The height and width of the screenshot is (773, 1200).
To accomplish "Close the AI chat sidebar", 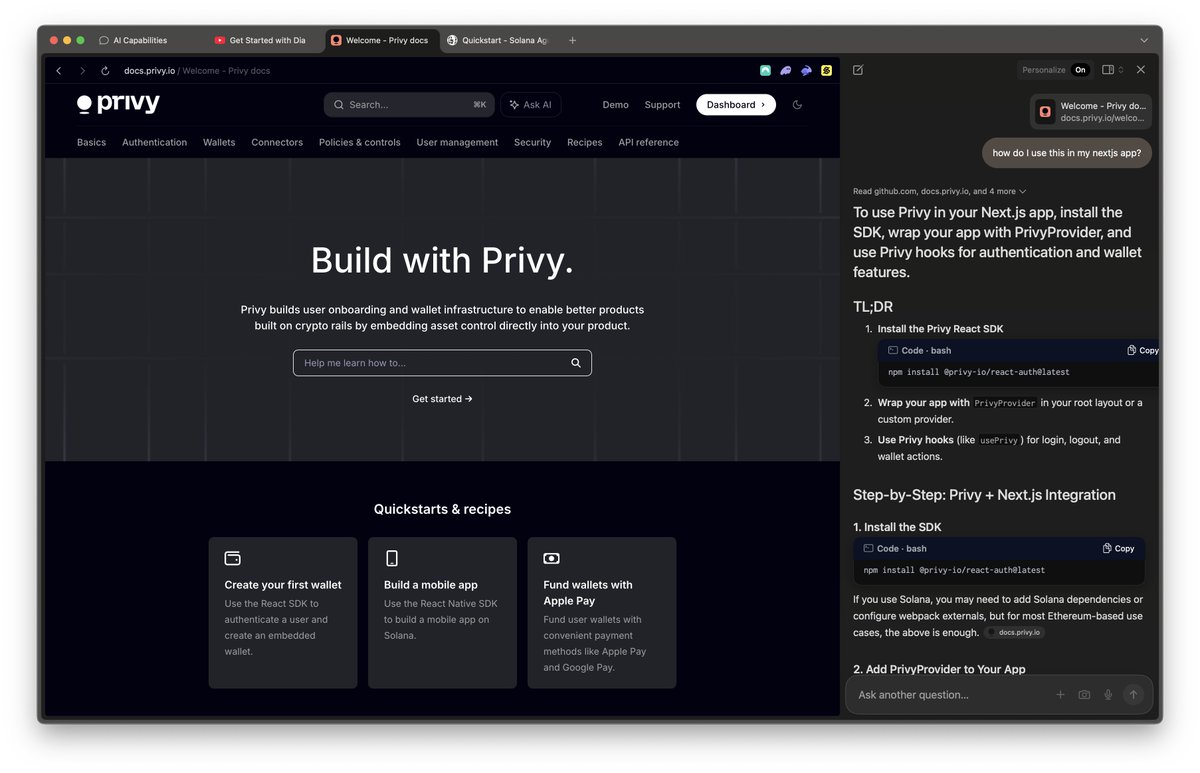I will tap(1141, 70).
